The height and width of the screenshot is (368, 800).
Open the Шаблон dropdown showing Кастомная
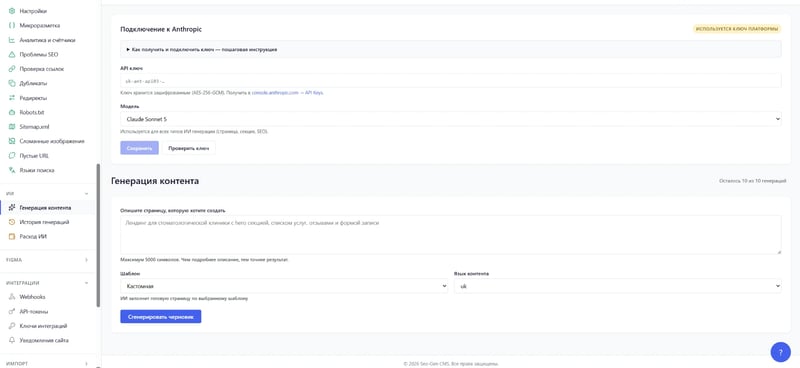pyautogui.click(x=284, y=286)
